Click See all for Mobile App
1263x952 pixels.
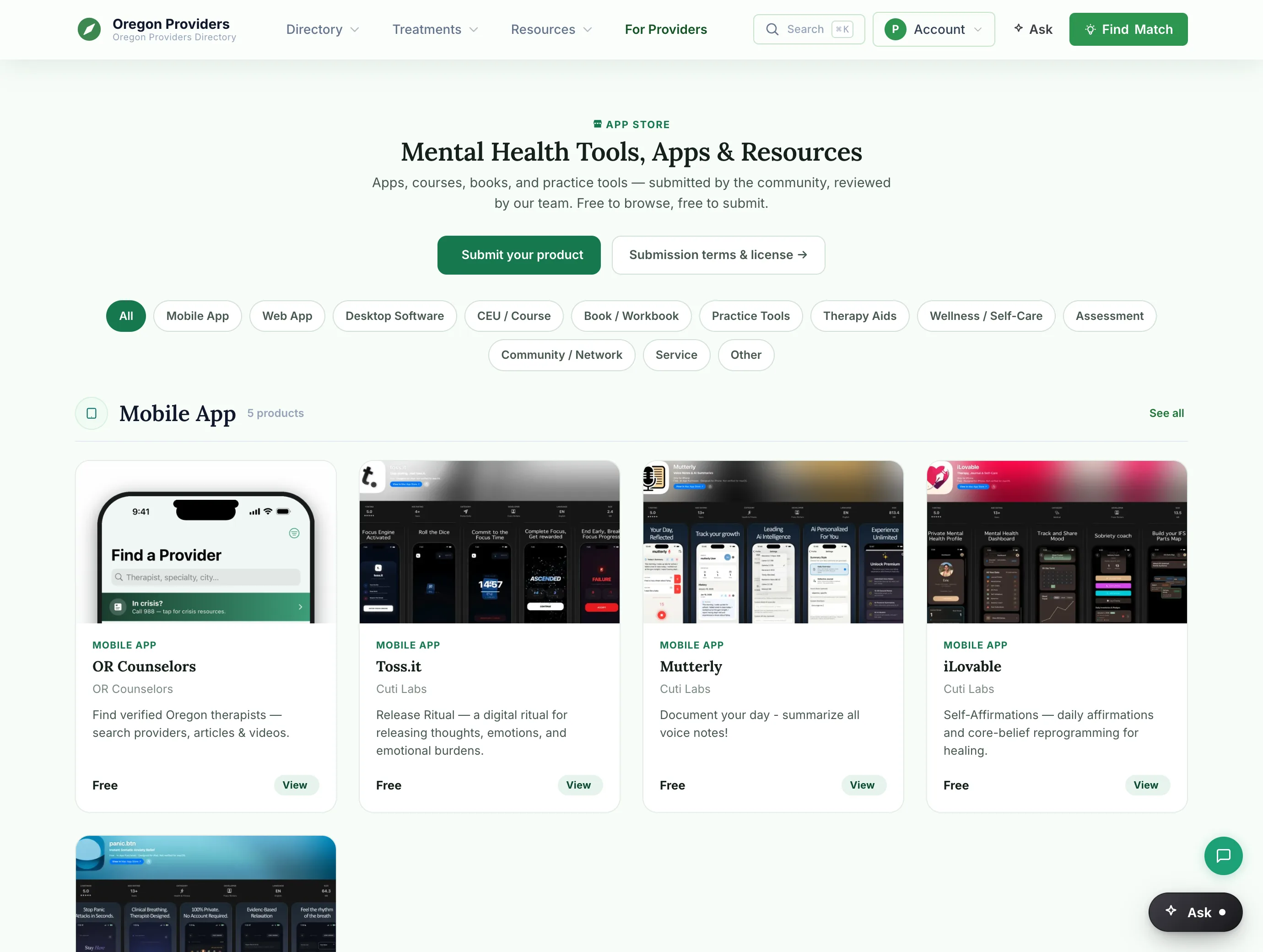coord(1166,413)
